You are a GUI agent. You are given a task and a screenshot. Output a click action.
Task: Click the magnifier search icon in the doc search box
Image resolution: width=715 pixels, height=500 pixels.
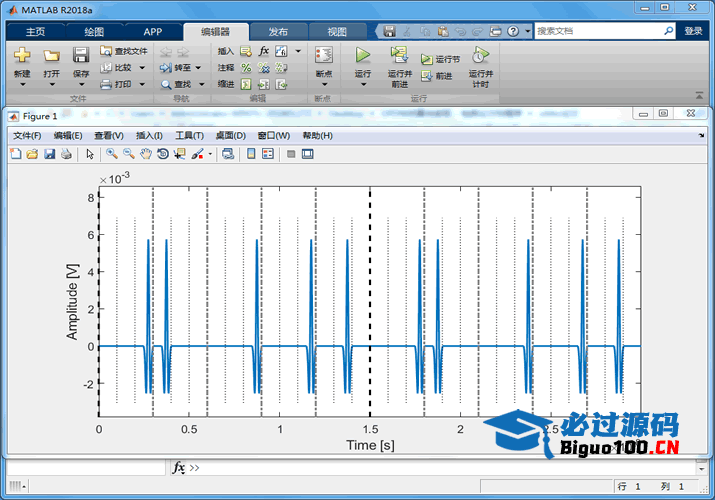coord(668,31)
